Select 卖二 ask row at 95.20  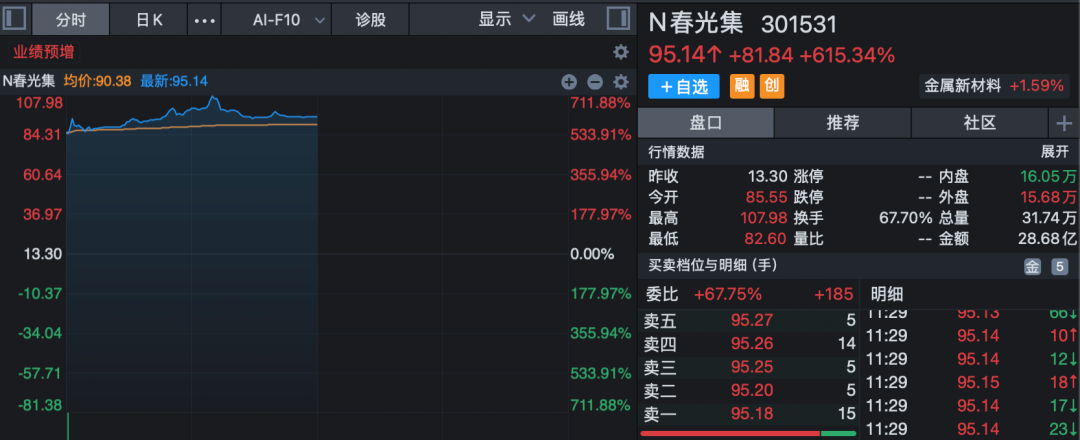tap(749, 390)
